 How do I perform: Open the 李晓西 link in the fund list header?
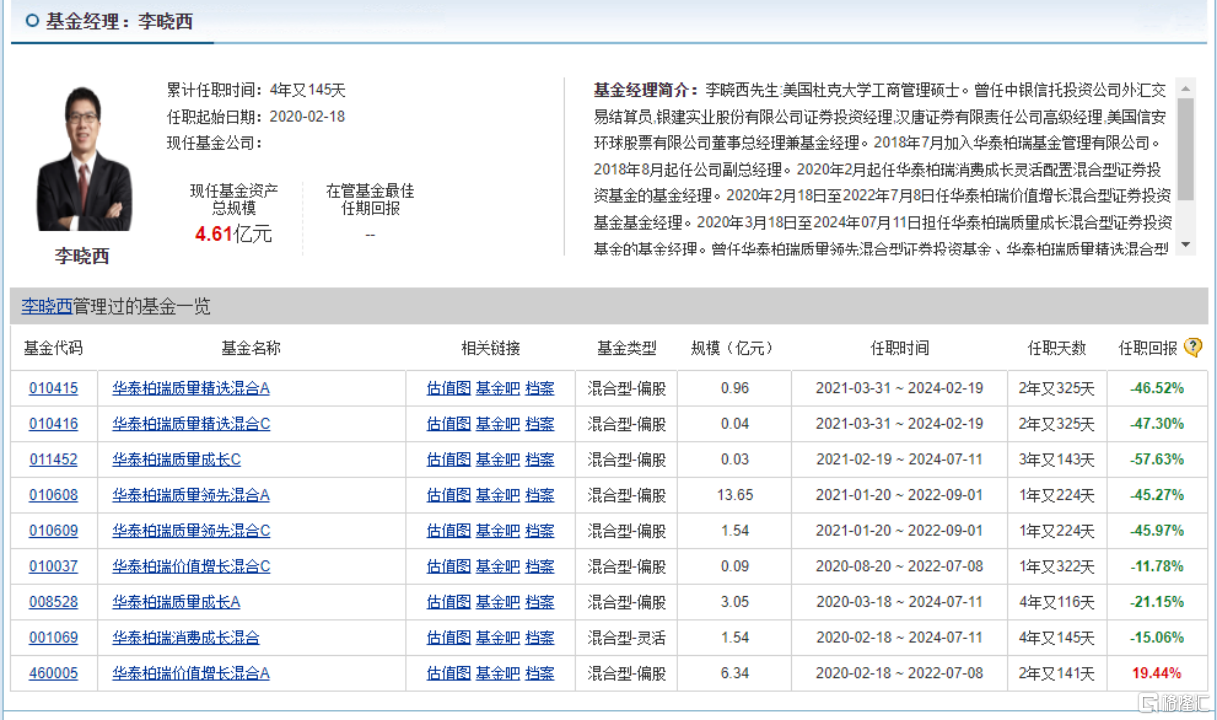(47, 306)
